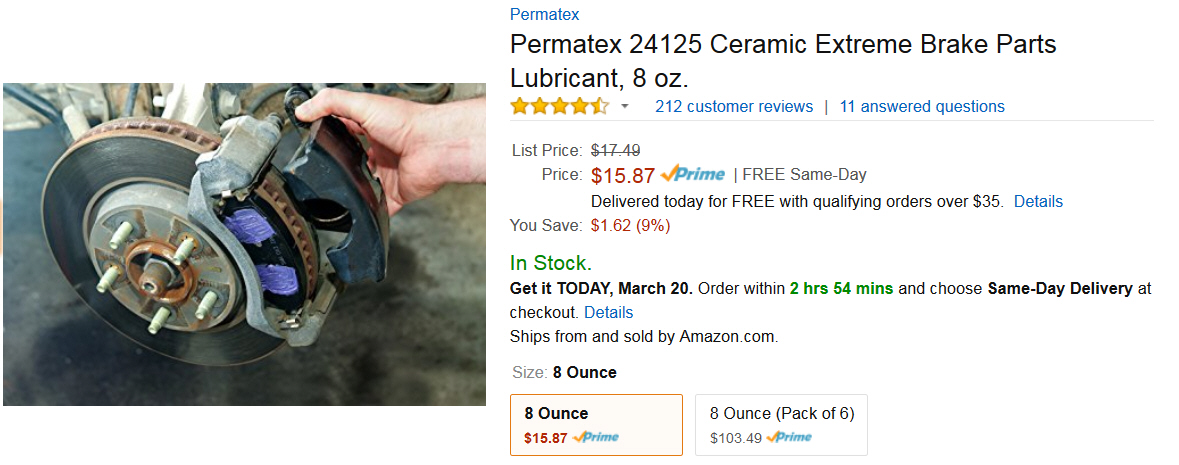Open the 212 customer reviews link
The height and width of the screenshot is (465, 1179).
click(x=733, y=106)
